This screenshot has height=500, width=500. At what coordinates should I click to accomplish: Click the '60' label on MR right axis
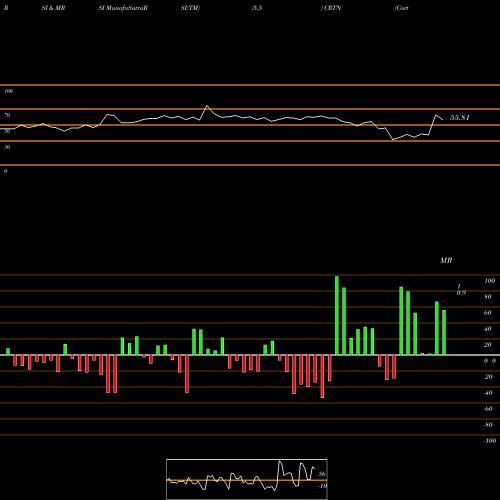click(x=488, y=313)
